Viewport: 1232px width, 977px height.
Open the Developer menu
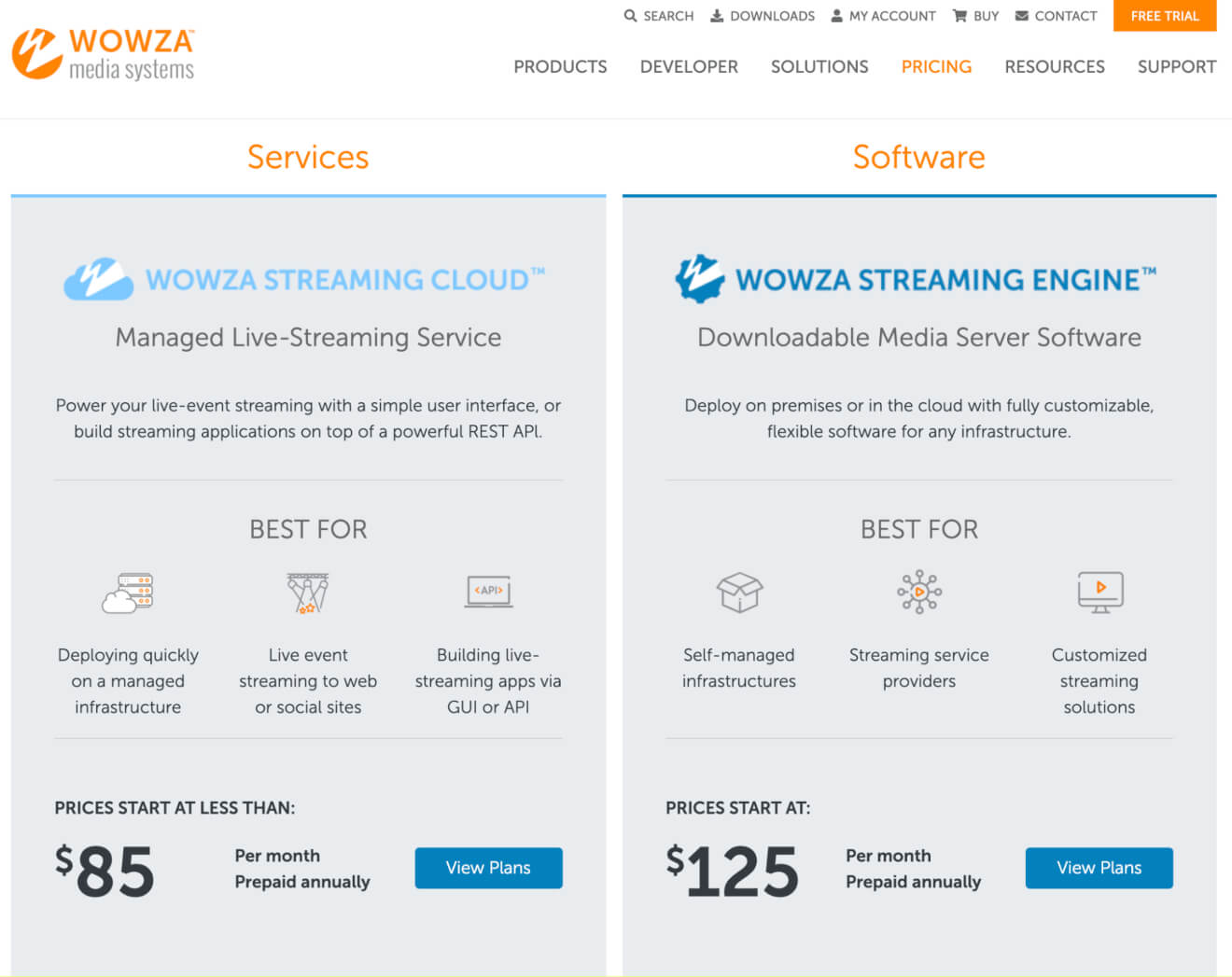point(689,67)
